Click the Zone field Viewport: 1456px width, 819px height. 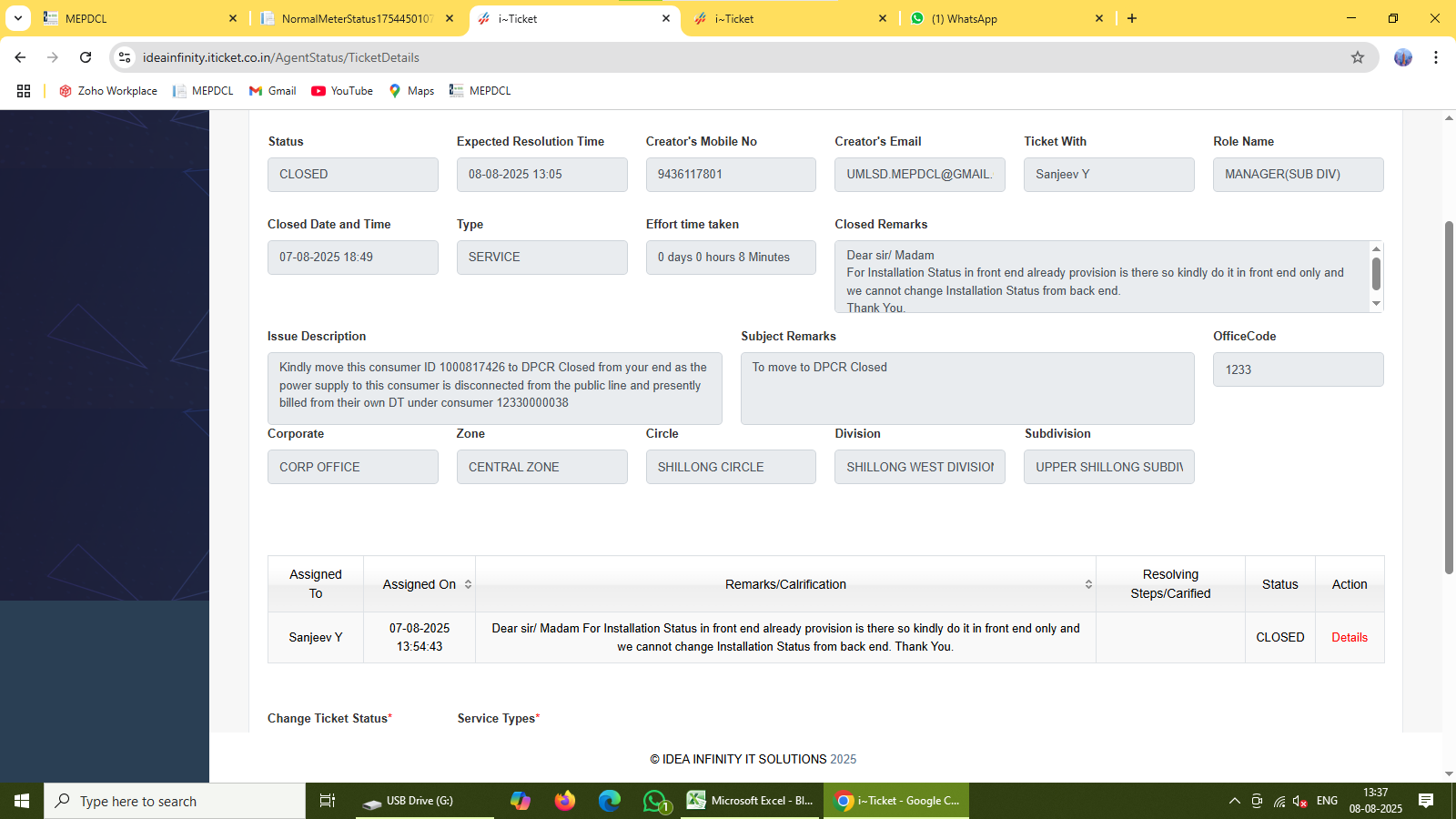[x=542, y=467]
